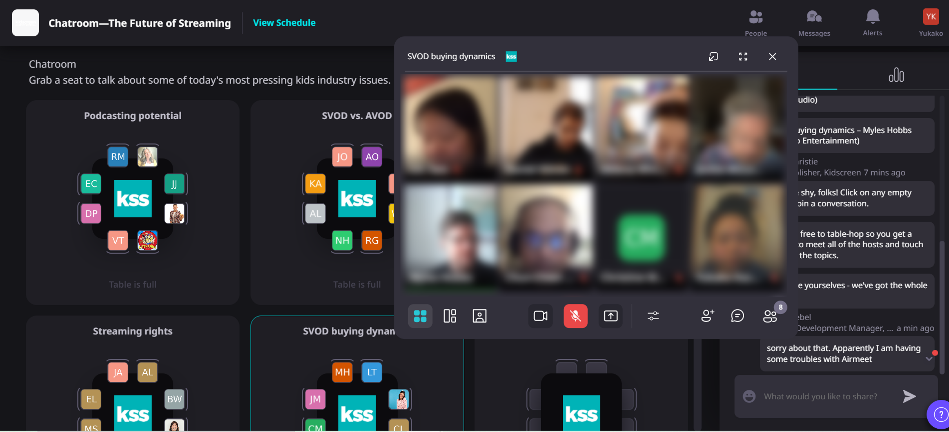This screenshot has width=949, height=432.
Task: Select KA seat at SVOD vs. AVOD table
Action: point(315,183)
